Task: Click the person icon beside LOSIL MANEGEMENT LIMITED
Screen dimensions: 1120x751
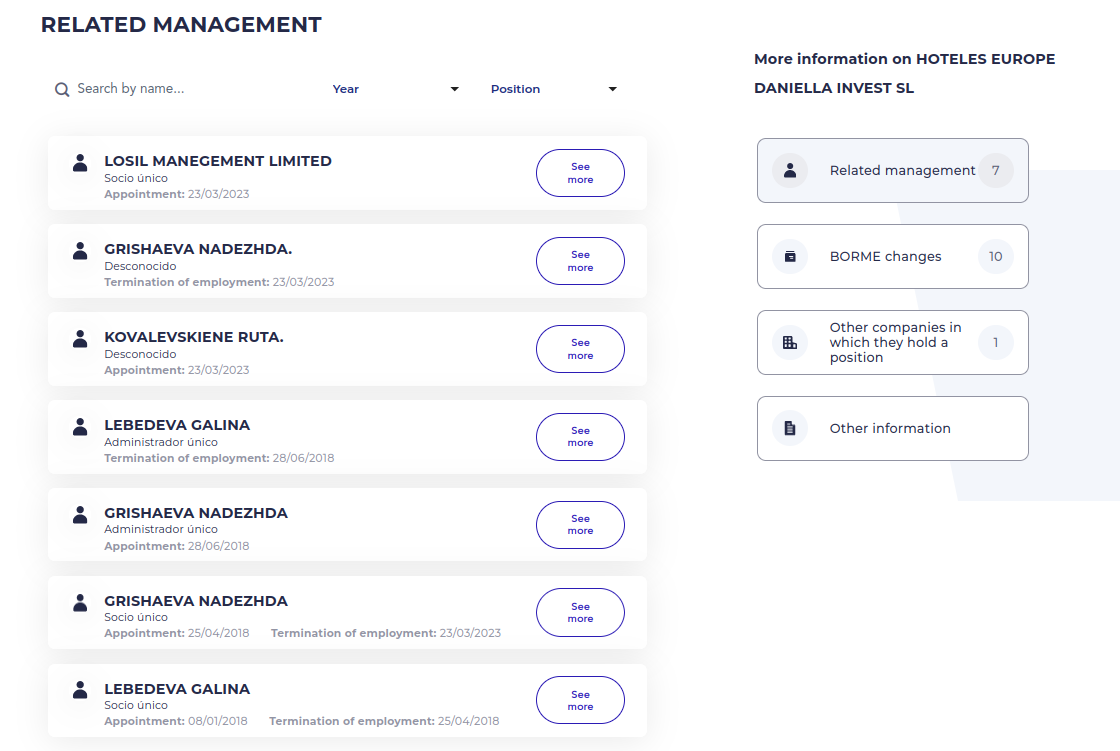Action: pos(79,163)
